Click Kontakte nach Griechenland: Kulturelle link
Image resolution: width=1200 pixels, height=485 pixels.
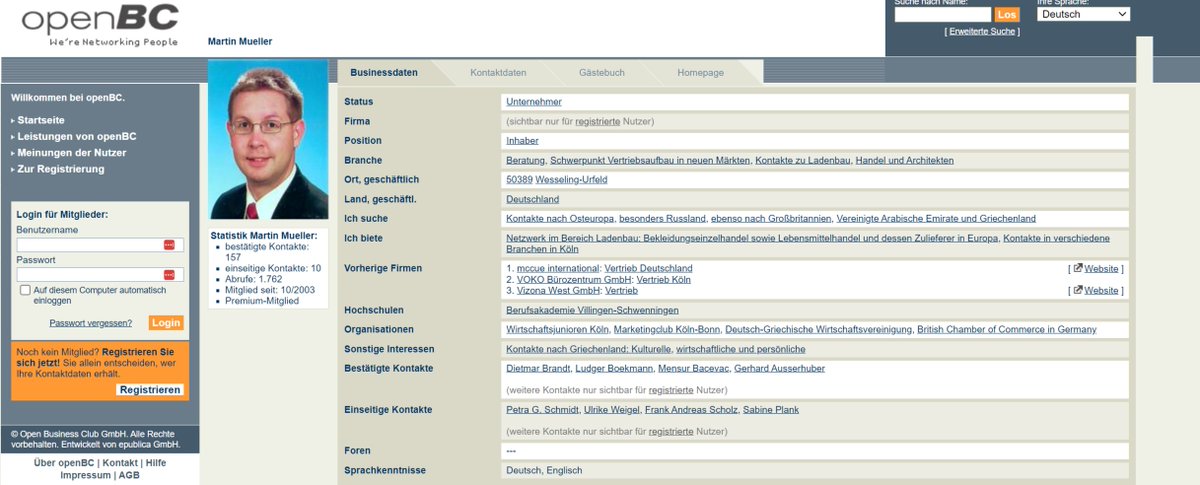[x=589, y=349]
